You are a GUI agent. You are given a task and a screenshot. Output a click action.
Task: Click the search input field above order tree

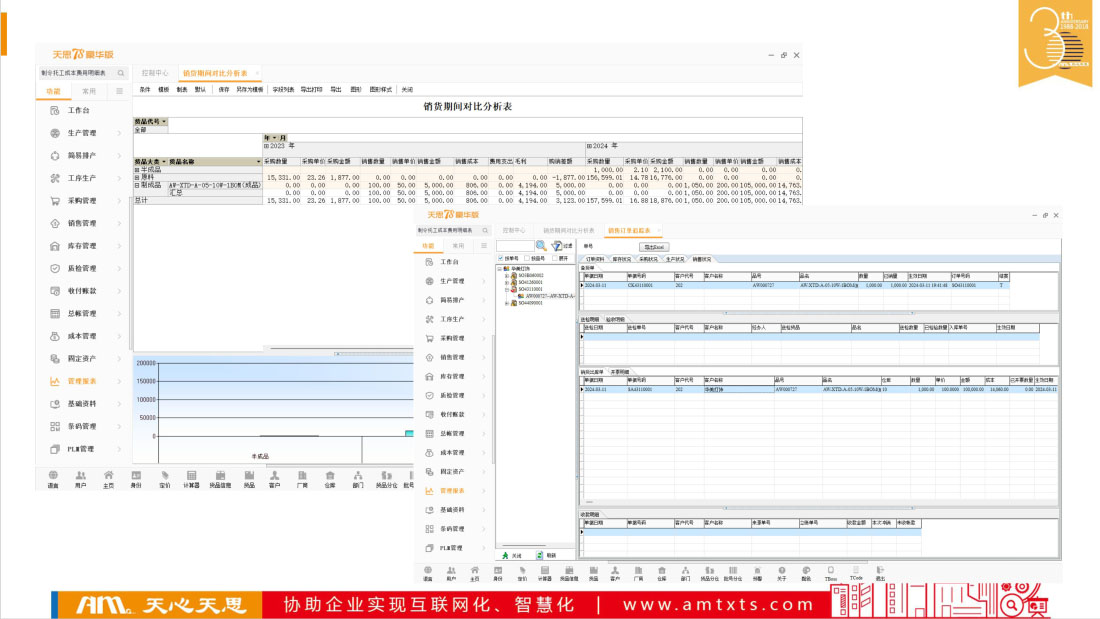(514, 245)
